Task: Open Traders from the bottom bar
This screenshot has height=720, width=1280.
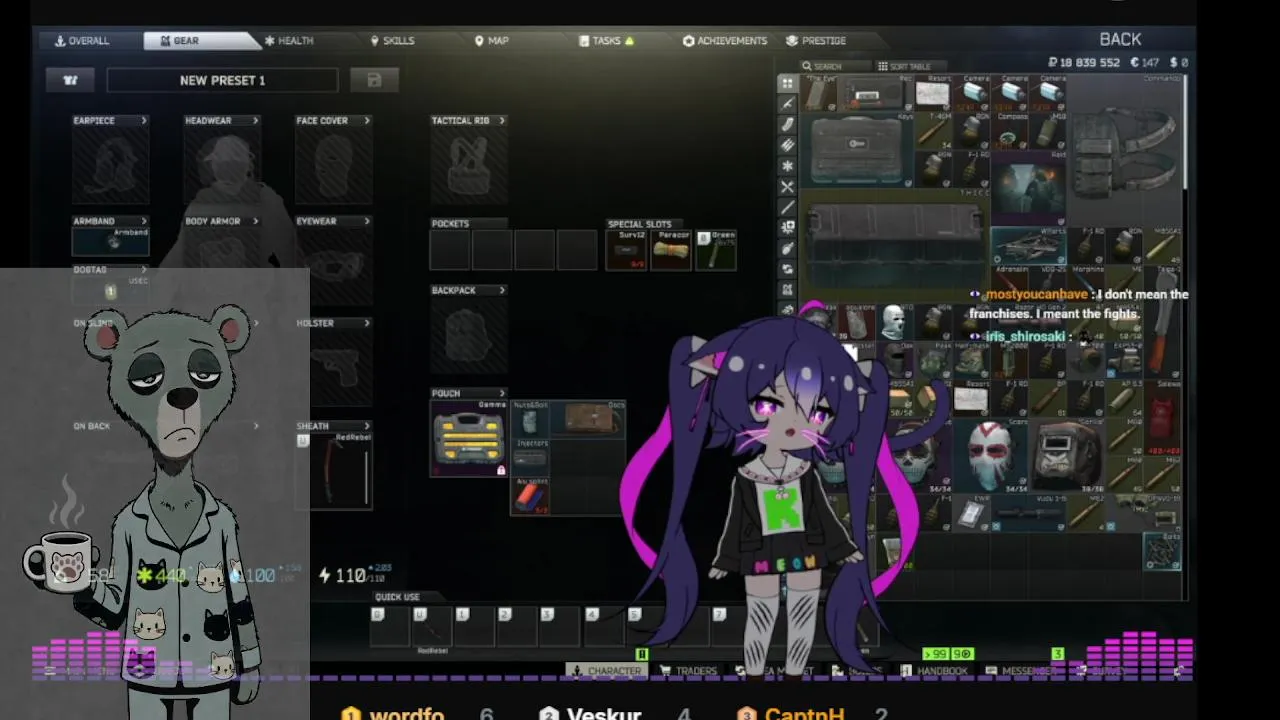Action: [x=689, y=671]
